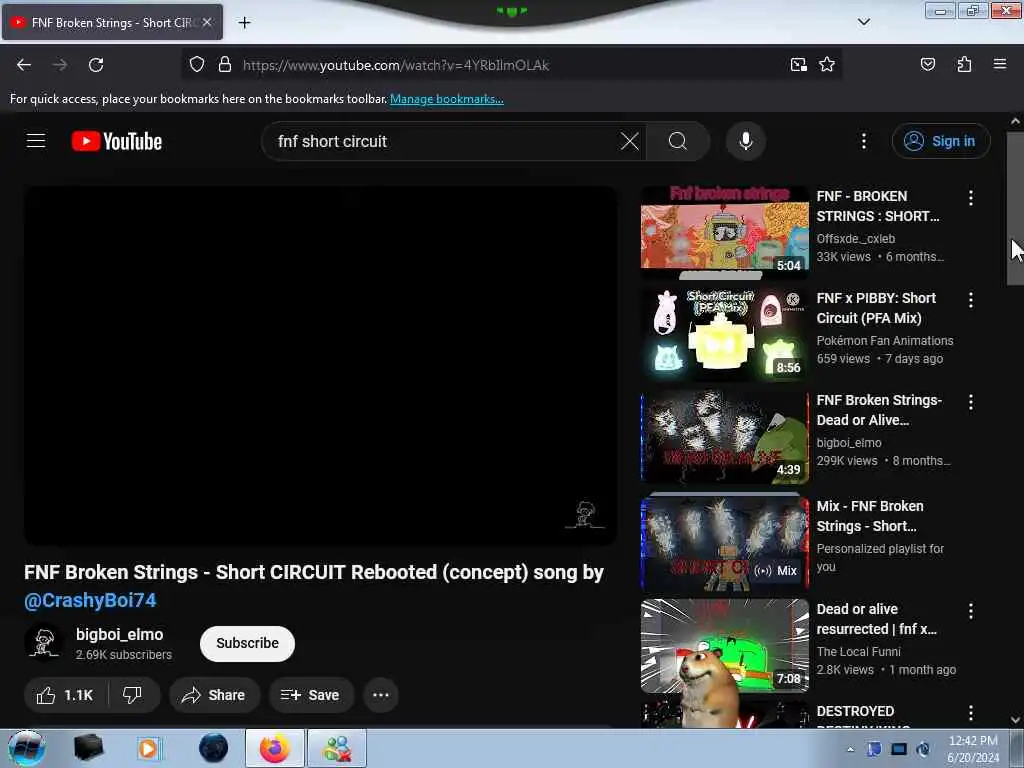Screen dimensions: 1024x768
Task: Open the list all tabs chevron
Action: [863, 22]
